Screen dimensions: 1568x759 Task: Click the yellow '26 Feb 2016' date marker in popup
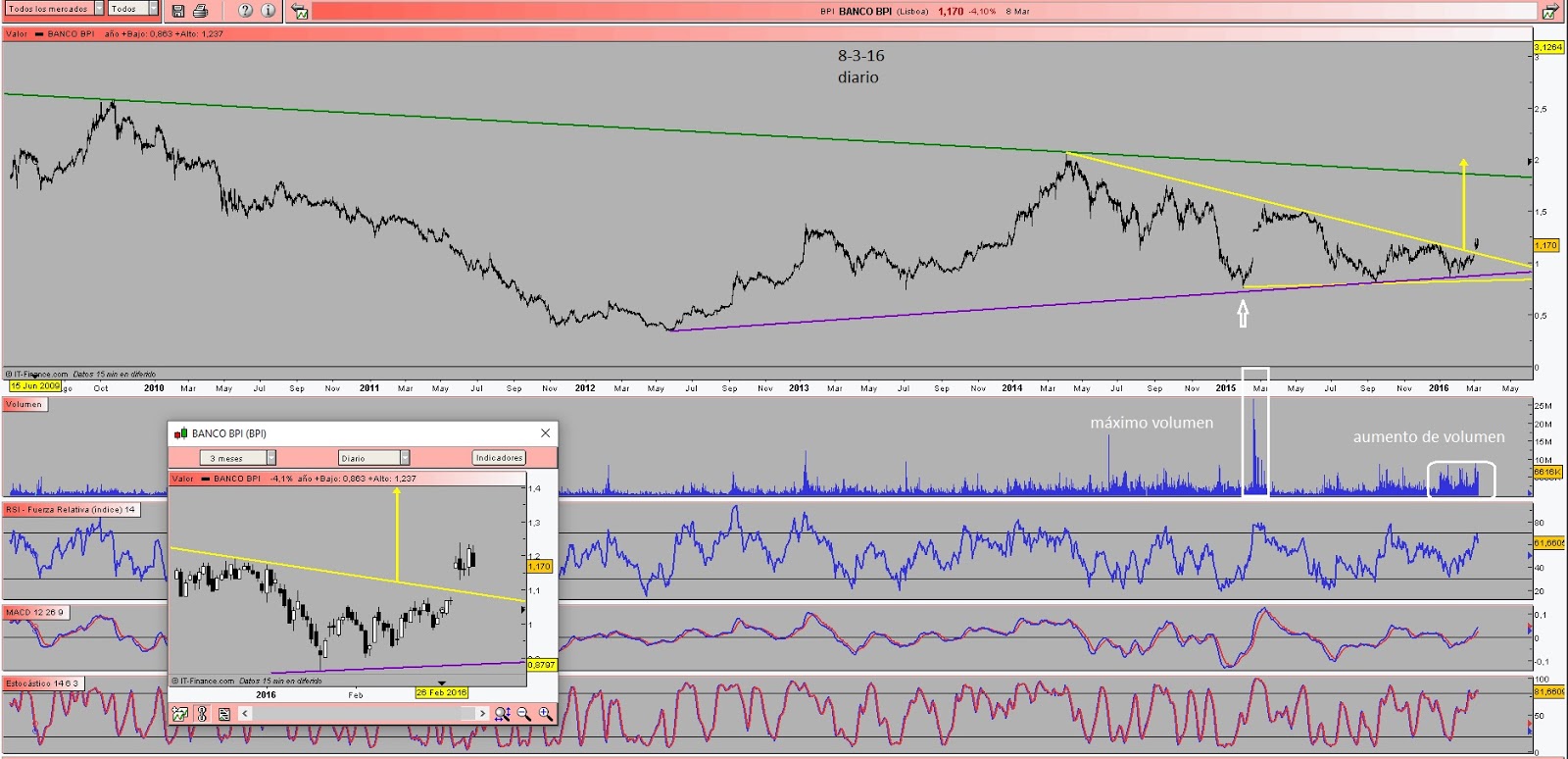point(441,692)
